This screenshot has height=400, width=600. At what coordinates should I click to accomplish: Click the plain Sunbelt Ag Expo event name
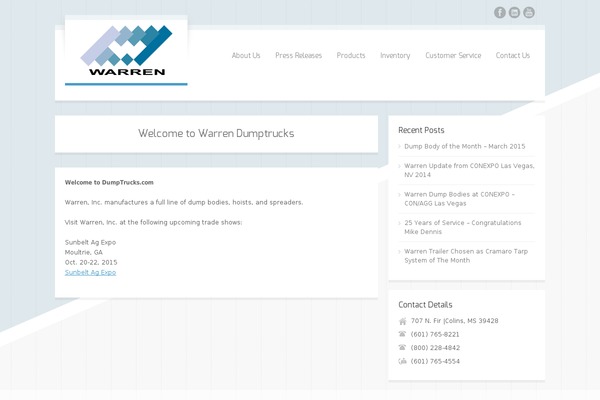point(90,242)
